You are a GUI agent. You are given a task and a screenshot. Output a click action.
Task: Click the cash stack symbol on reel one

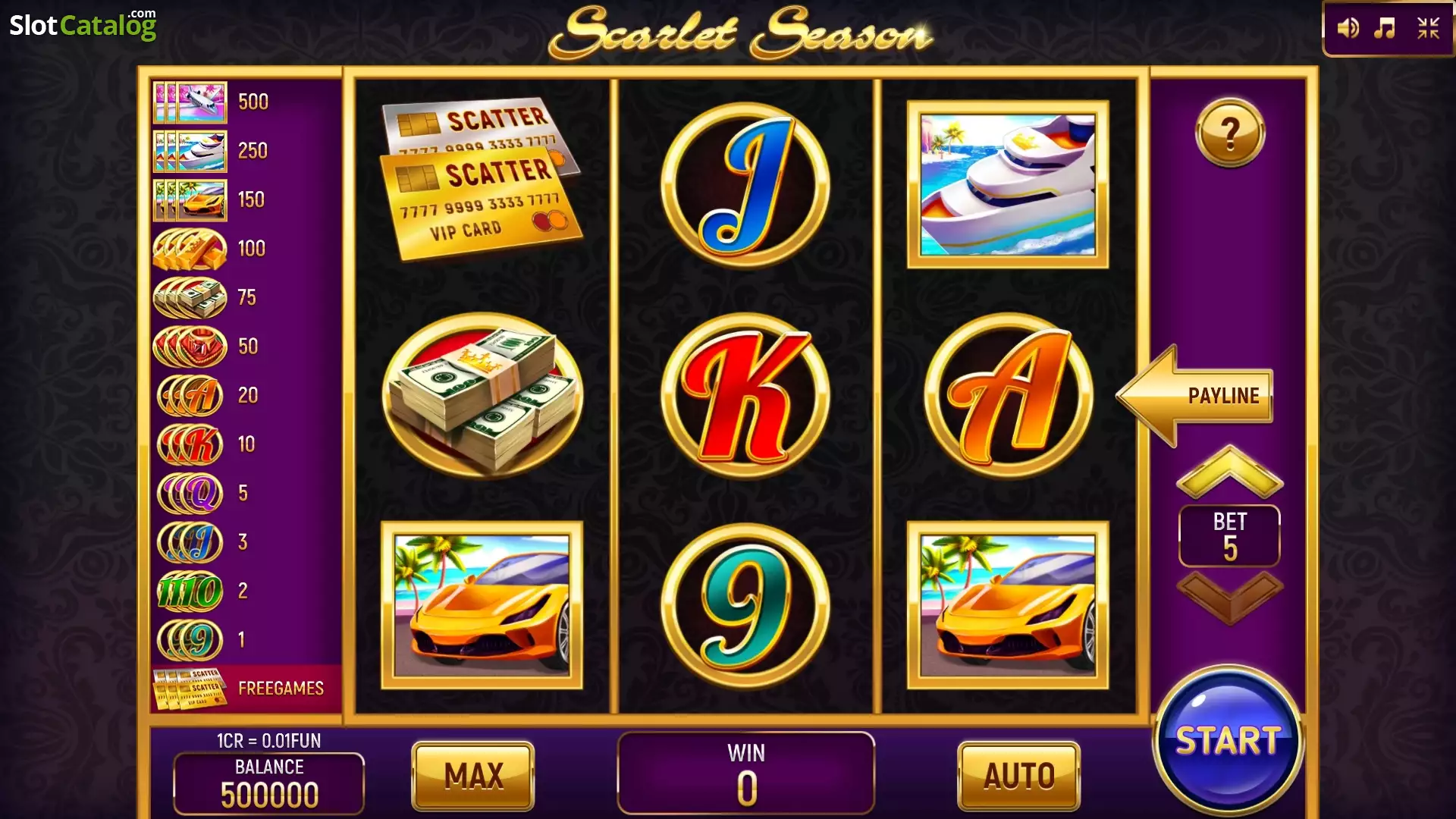(x=482, y=395)
